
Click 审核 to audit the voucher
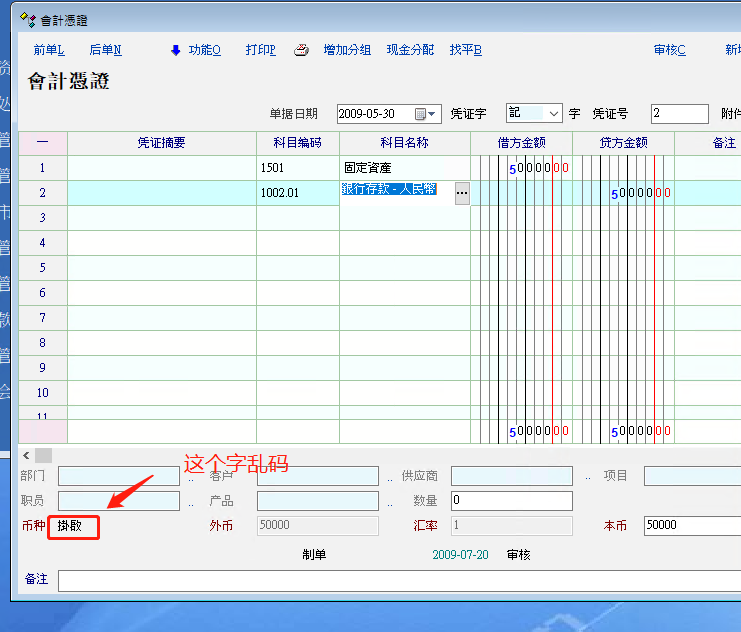669,50
